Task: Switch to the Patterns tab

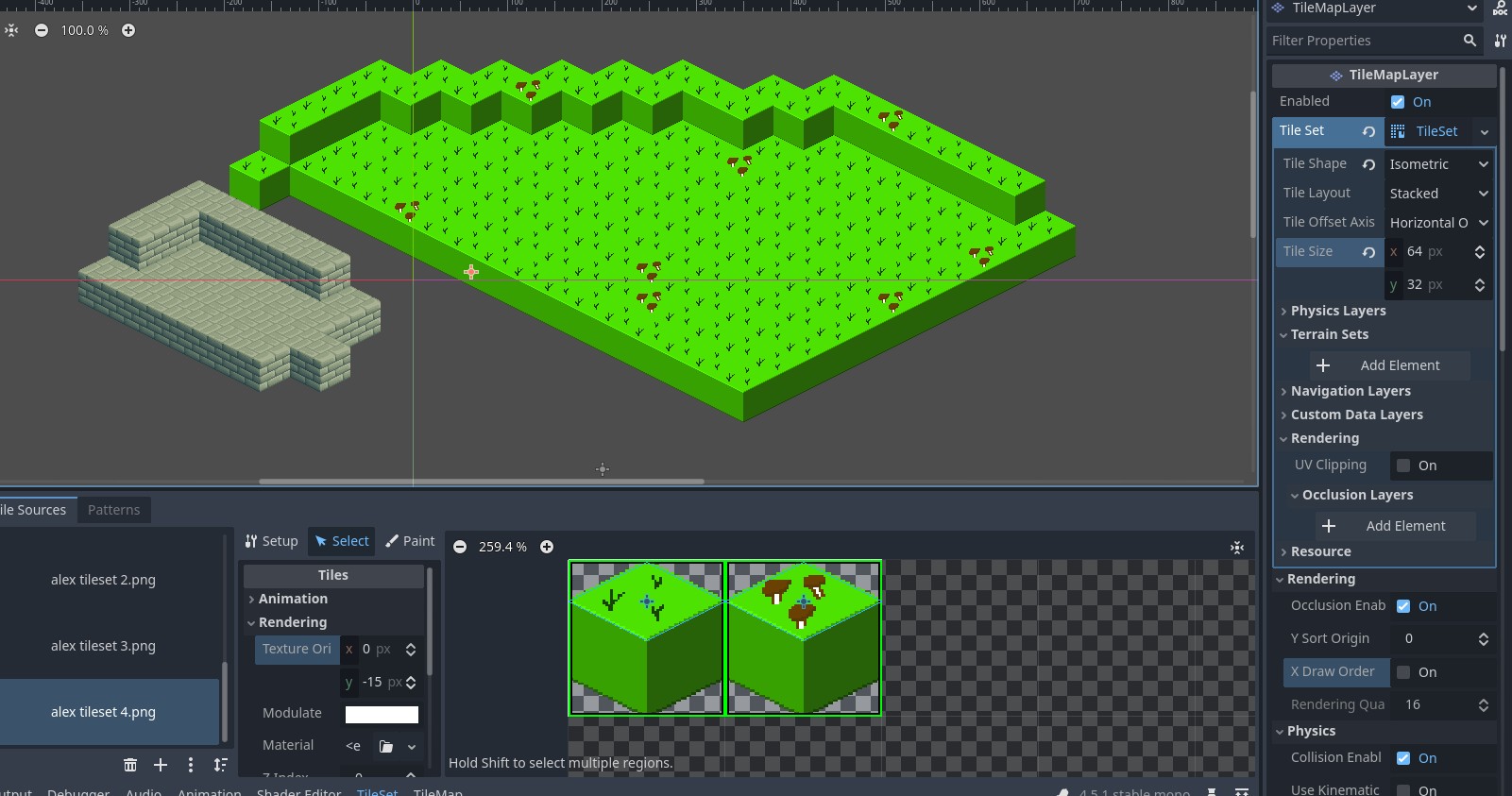Action: [x=113, y=510]
